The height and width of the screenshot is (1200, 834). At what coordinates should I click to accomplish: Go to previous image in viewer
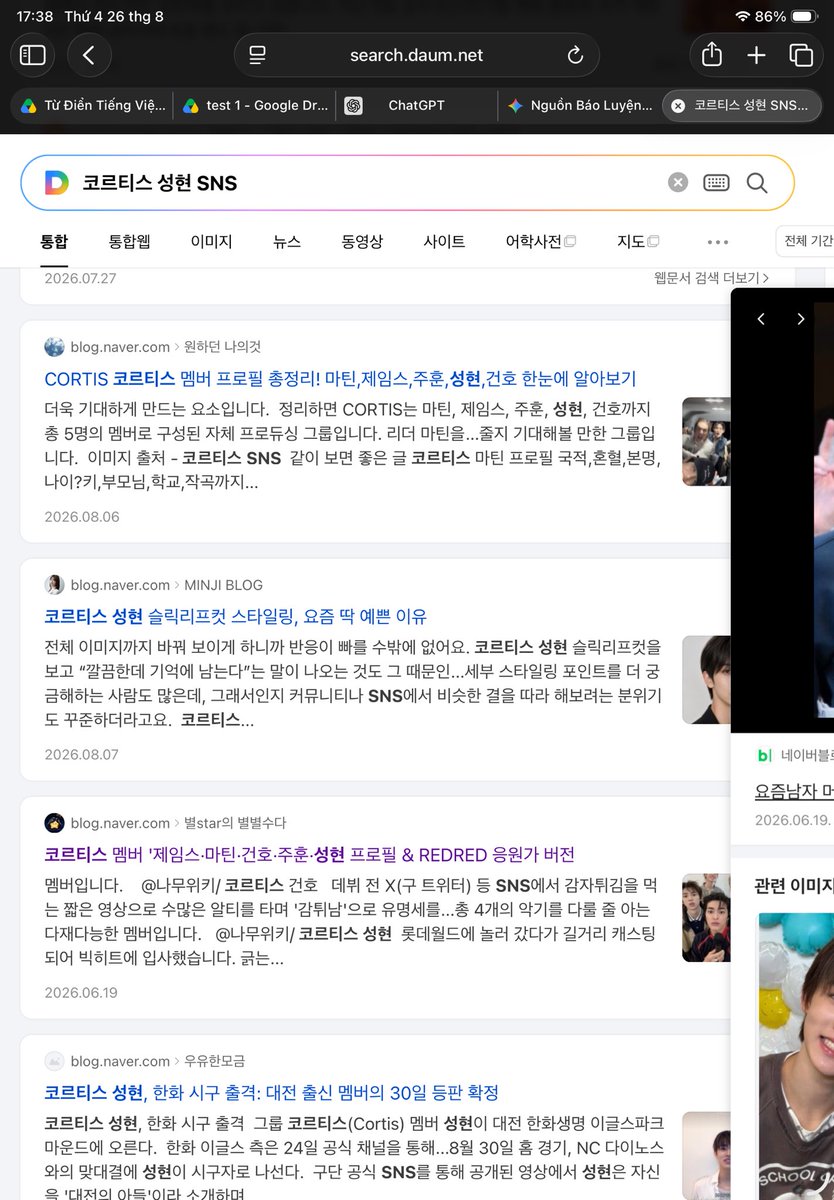click(761, 319)
